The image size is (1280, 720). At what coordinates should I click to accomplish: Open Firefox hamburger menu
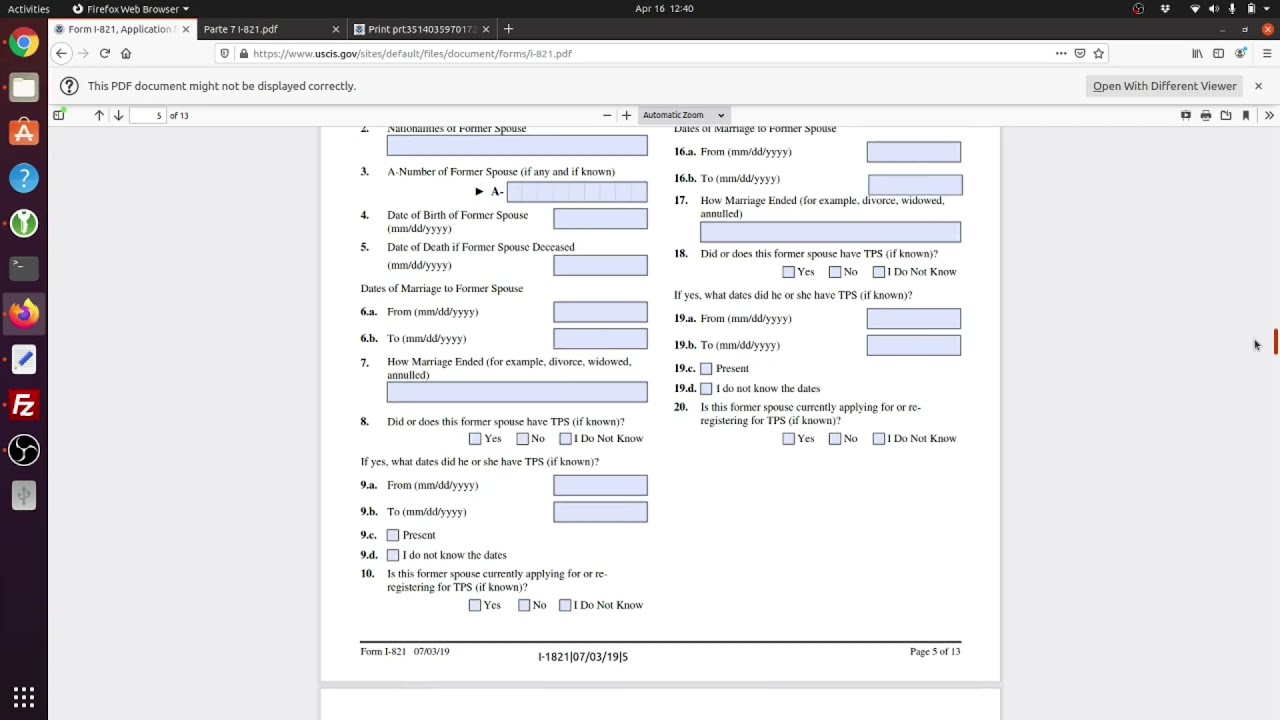1267,53
